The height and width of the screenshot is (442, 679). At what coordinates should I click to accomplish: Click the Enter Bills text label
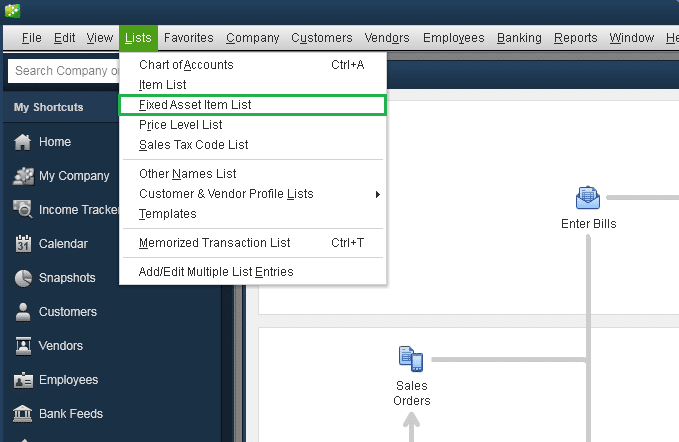point(588,224)
